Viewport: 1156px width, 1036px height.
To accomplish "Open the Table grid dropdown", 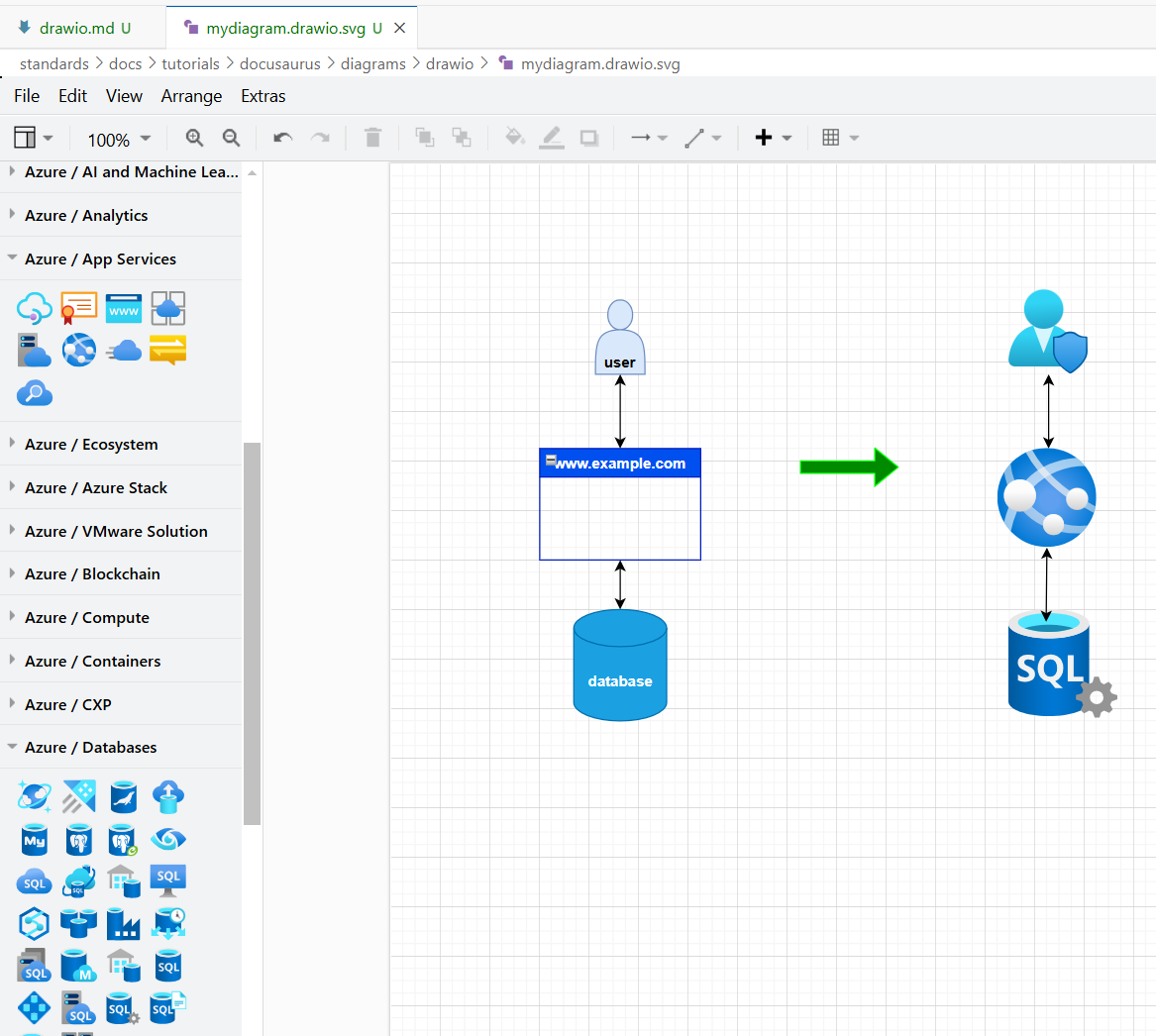I will (x=840, y=138).
